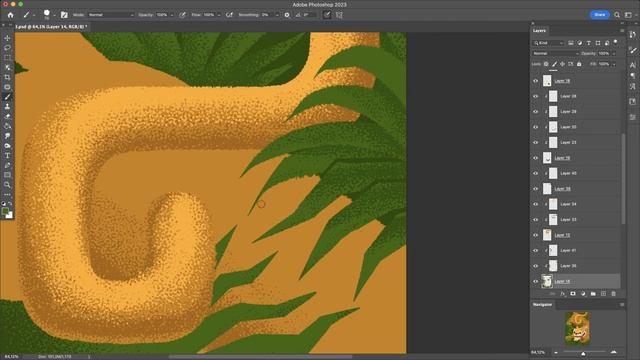
Task: Hide Layer 41 with eye icon
Action: [x=536, y=251]
